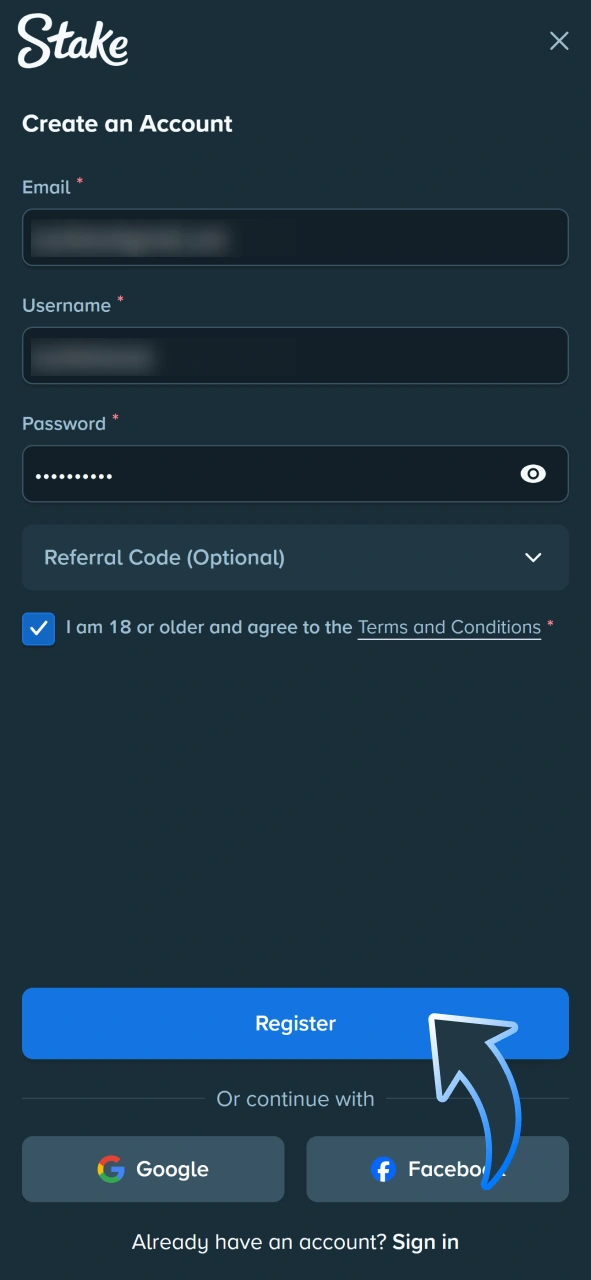The width and height of the screenshot is (591, 1280).
Task: Focus the Email input field
Action: pos(295,237)
